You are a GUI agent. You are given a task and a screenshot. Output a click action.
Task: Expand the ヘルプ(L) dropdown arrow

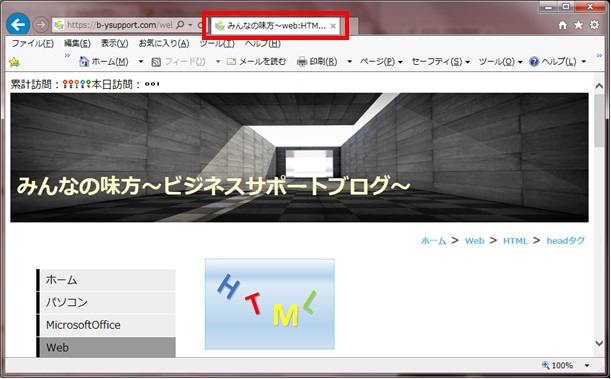[583, 62]
